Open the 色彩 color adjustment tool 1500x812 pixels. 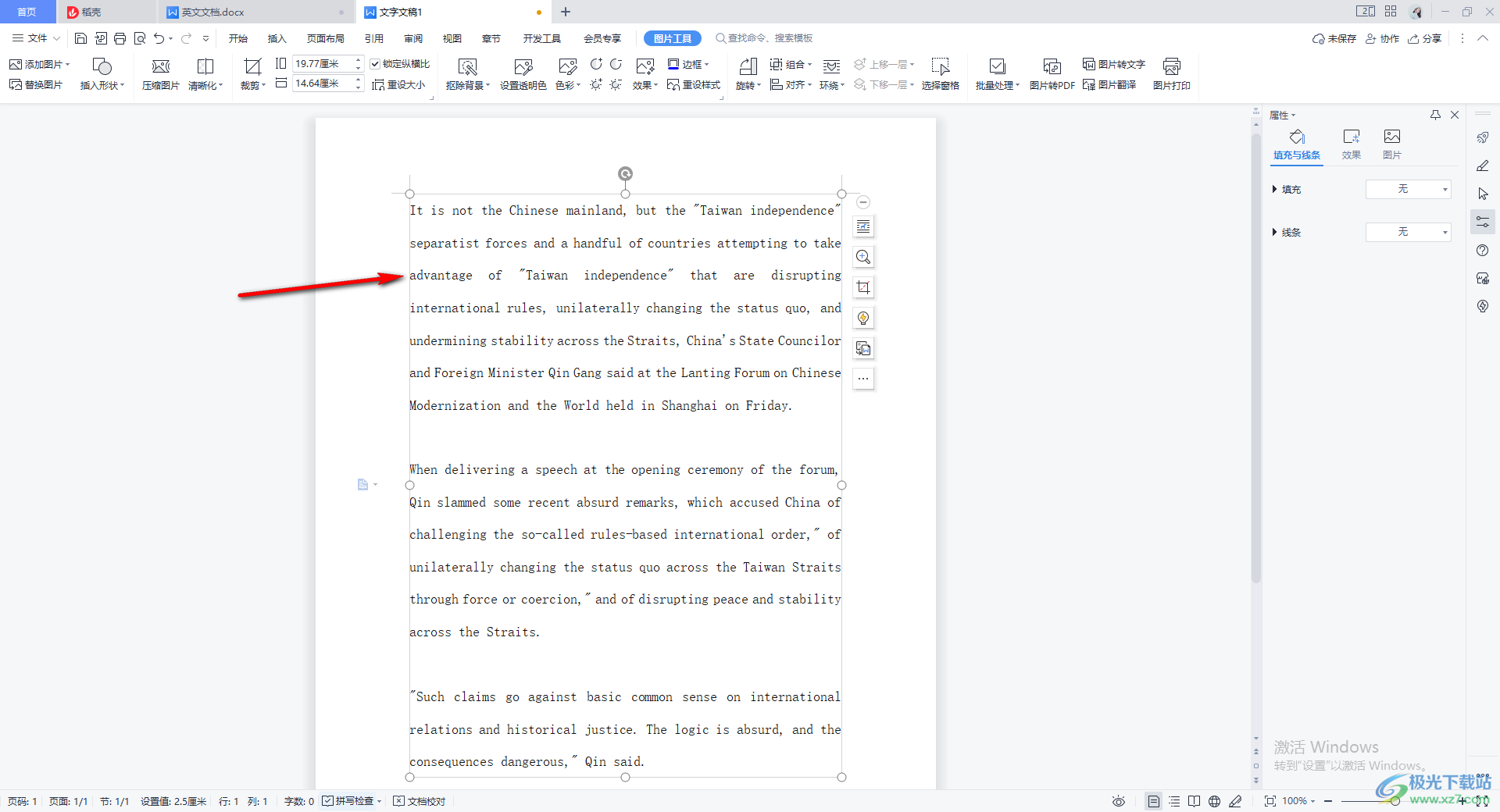[x=567, y=74]
